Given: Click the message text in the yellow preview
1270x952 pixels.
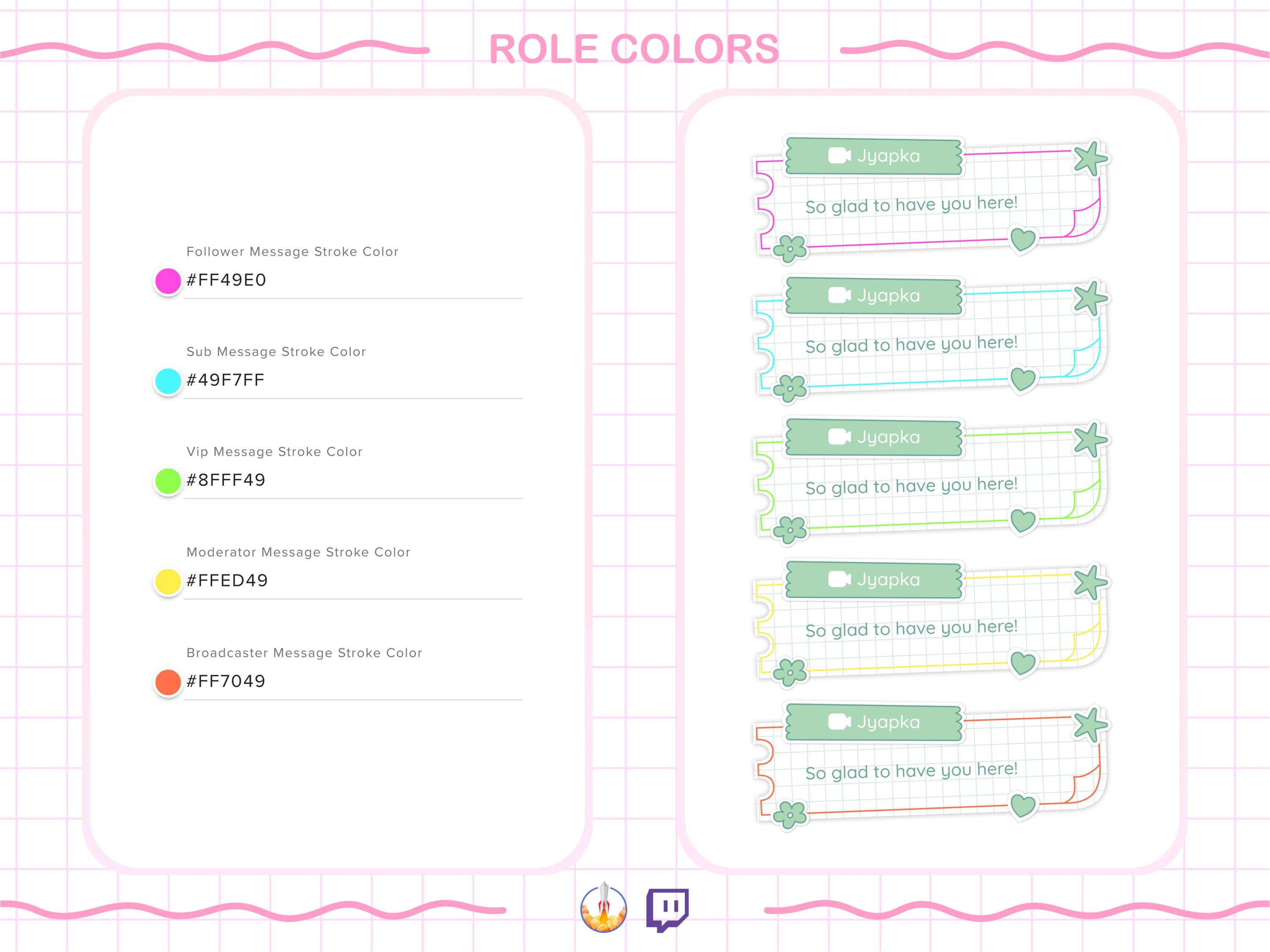Looking at the screenshot, I should tap(911, 628).
